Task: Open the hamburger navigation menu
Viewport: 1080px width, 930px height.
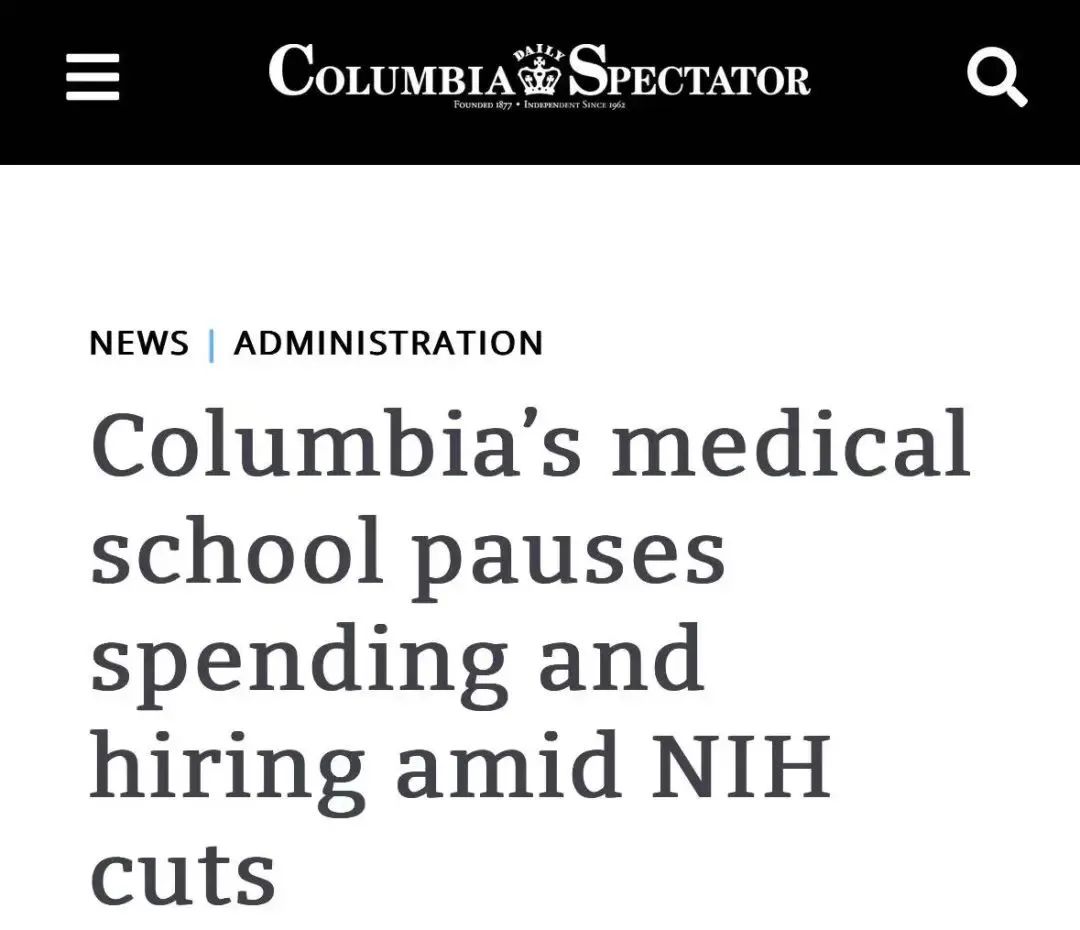Action: [x=92, y=76]
